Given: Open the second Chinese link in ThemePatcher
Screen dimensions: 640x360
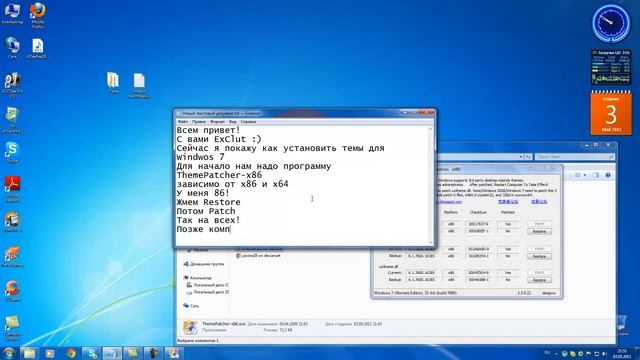Looking at the screenshot, I should (539, 202).
